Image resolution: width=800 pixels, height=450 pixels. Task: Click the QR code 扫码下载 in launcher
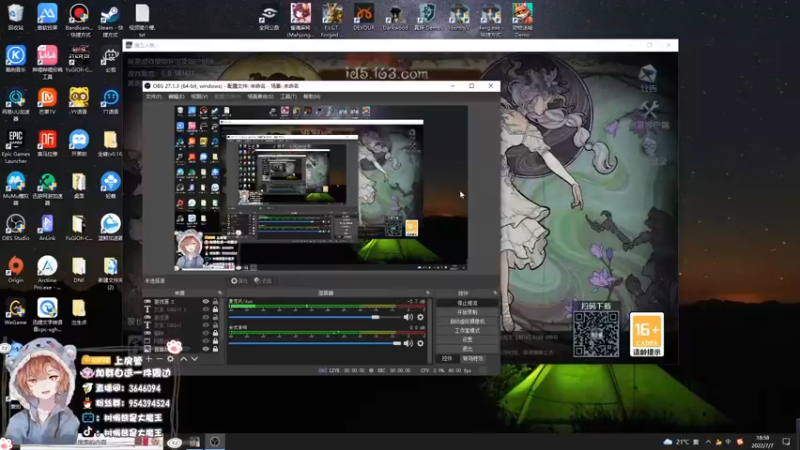(x=596, y=334)
